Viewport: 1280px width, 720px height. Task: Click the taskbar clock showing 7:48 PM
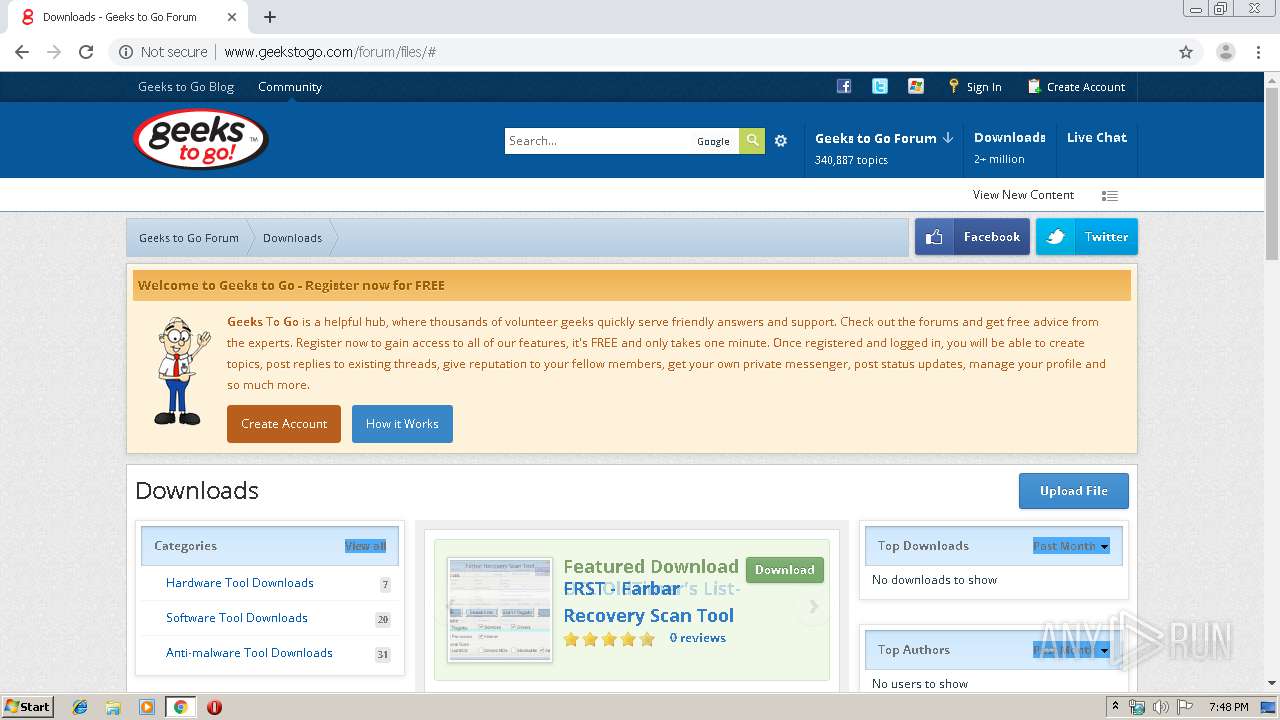[1228, 707]
